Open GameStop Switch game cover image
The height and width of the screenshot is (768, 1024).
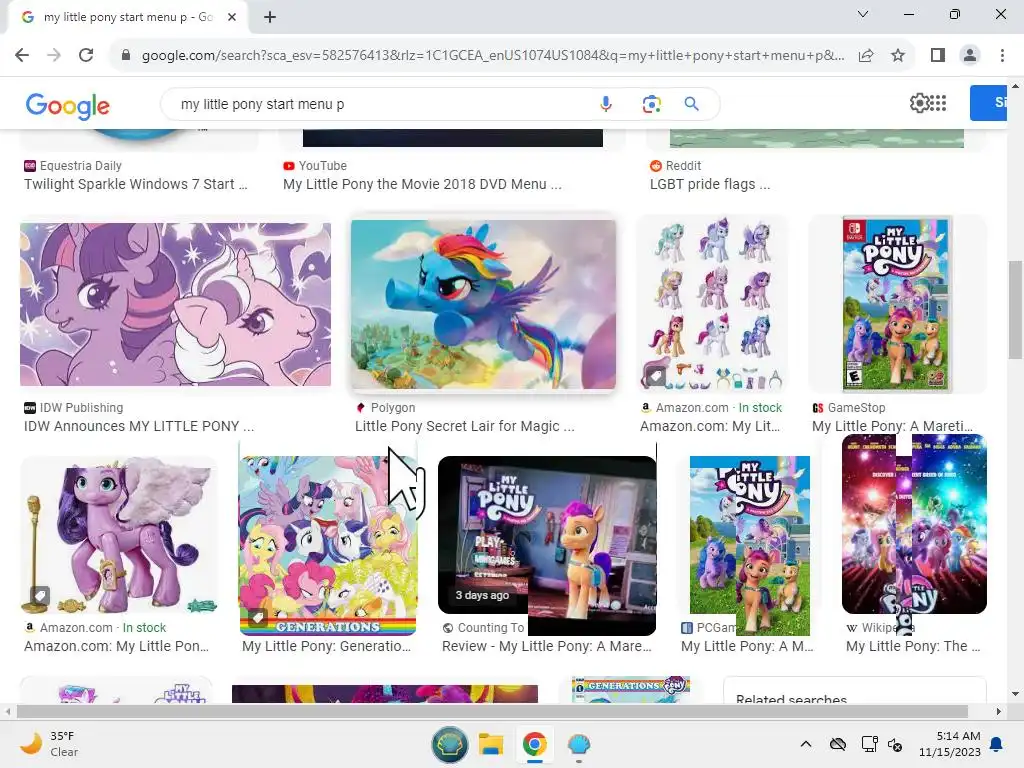[x=897, y=304]
